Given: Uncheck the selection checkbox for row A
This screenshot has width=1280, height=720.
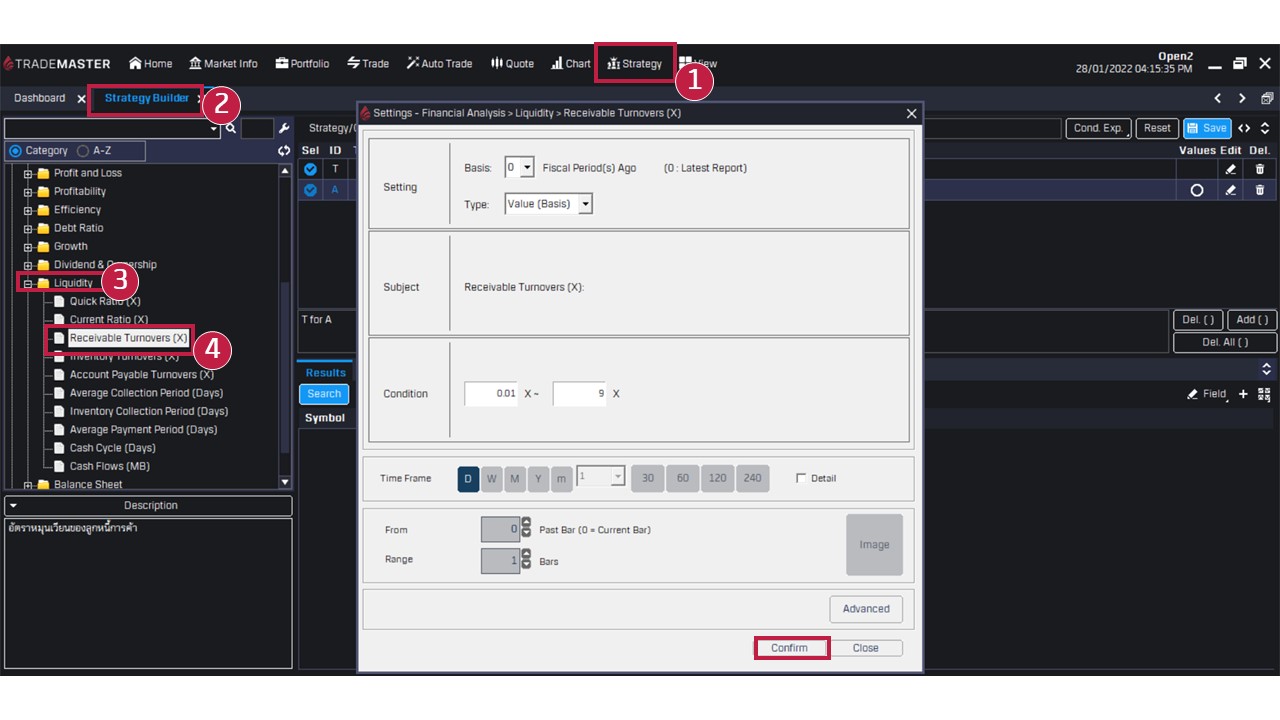Looking at the screenshot, I should pos(310,190).
